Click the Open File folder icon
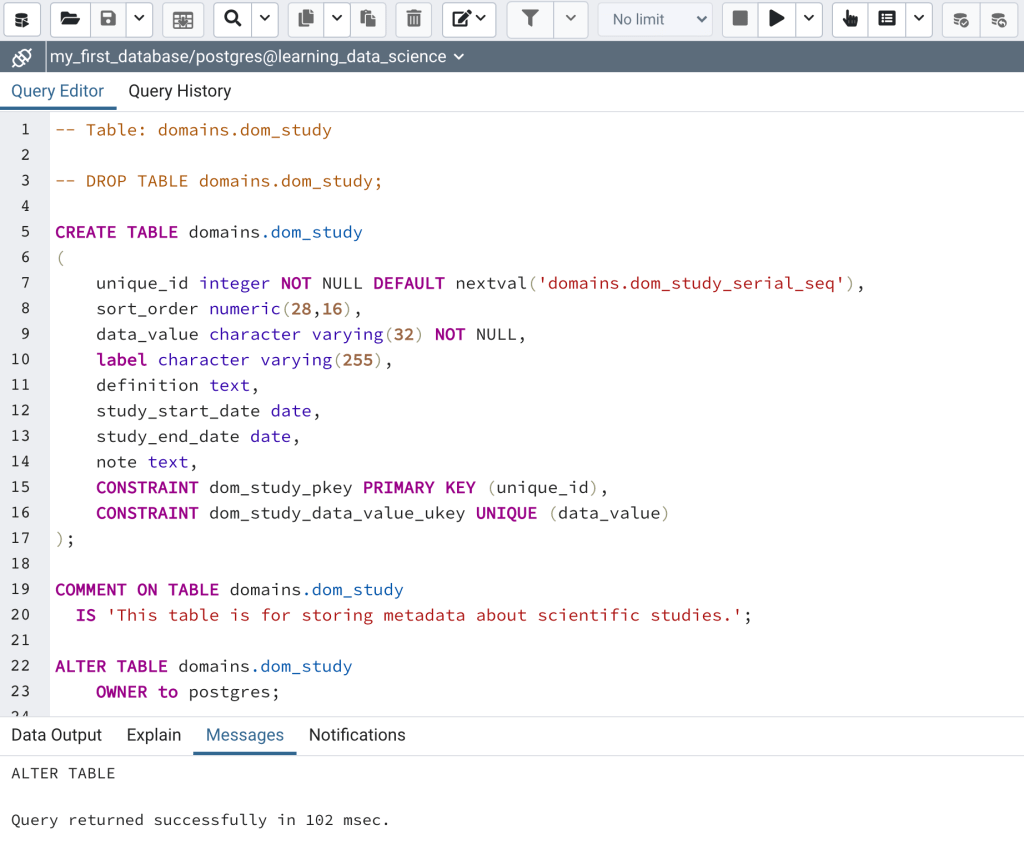Image resolution: width=1024 pixels, height=845 pixels. point(69,19)
